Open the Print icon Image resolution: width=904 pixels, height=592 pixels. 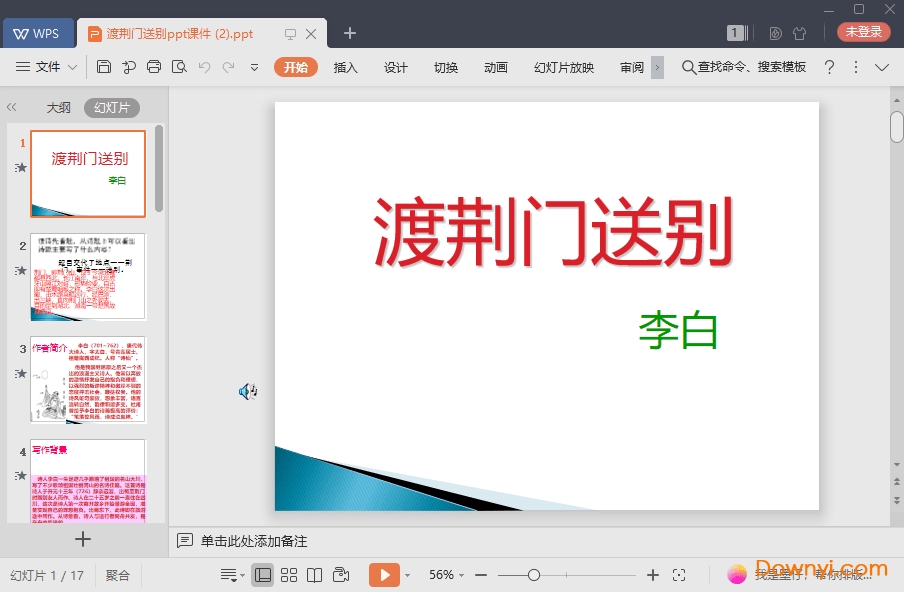155,67
